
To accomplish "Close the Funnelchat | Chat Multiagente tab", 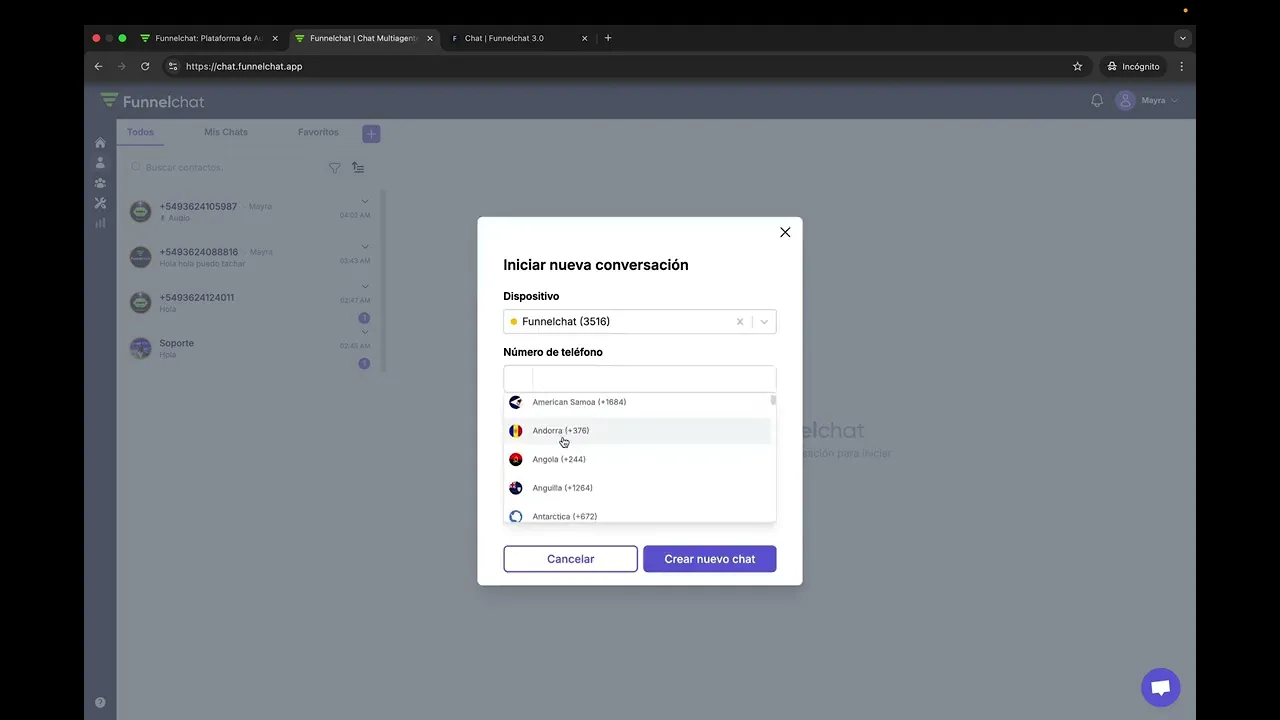I will (430, 38).
